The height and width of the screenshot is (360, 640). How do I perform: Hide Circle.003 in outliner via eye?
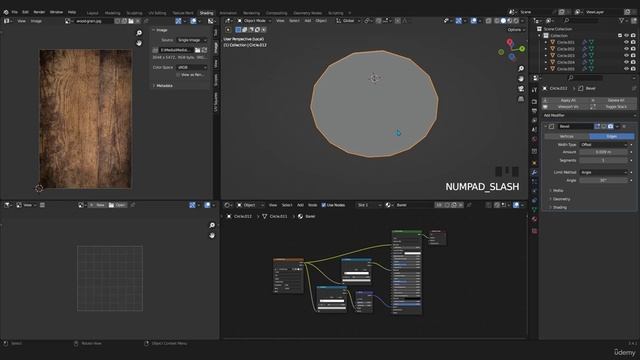pyautogui.click(x=627, y=56)
